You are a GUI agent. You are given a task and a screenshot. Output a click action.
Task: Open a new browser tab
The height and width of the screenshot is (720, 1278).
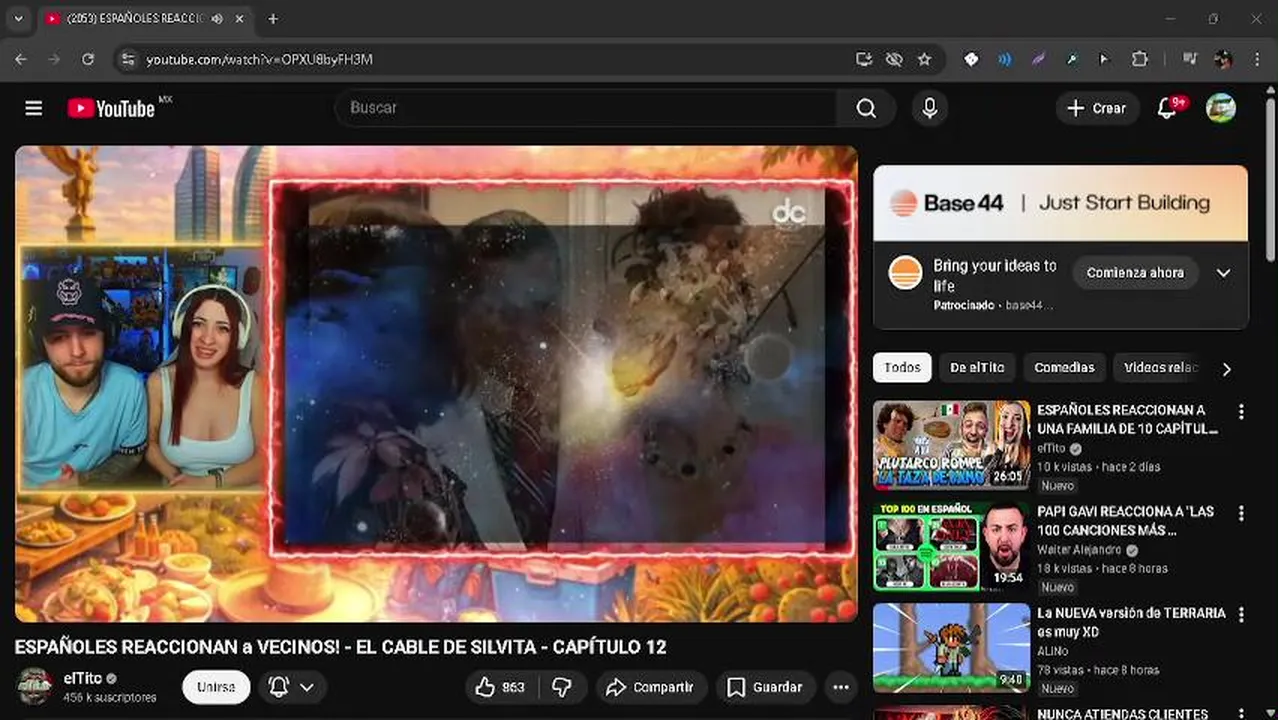pos(273,18)
